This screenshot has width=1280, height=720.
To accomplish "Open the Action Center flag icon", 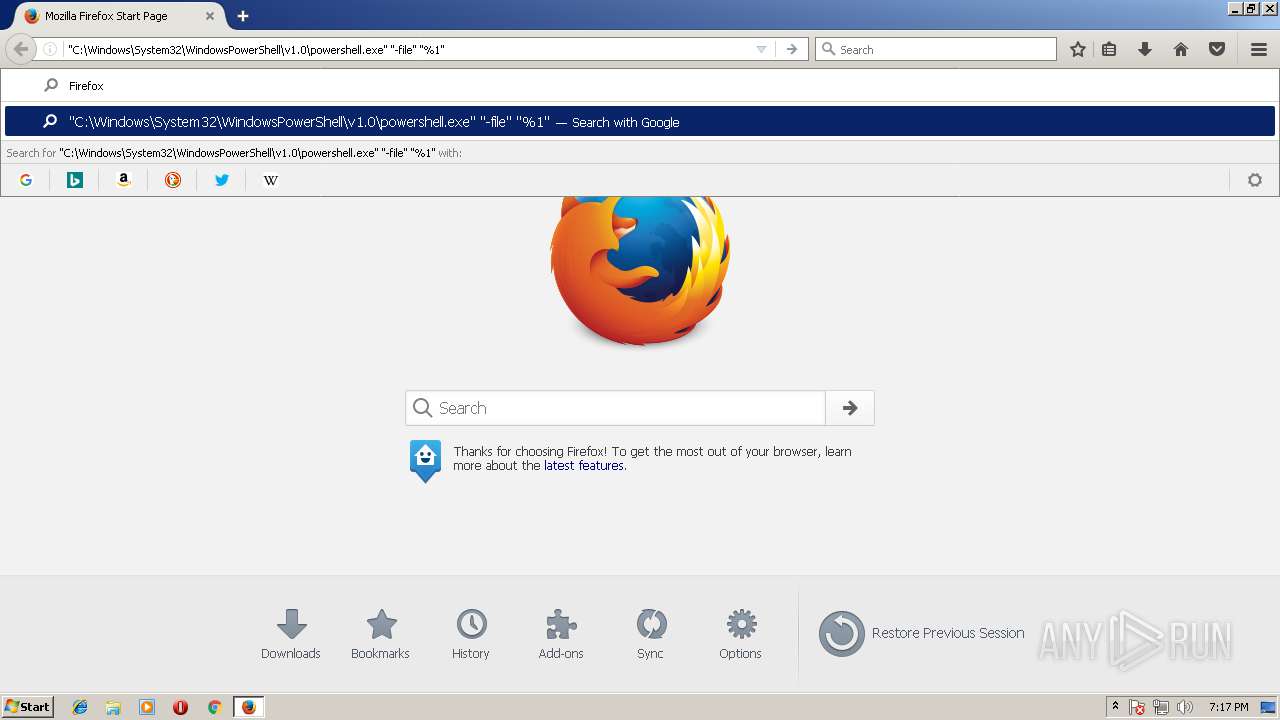I will pyautogui.click(x=1137, y=707).
